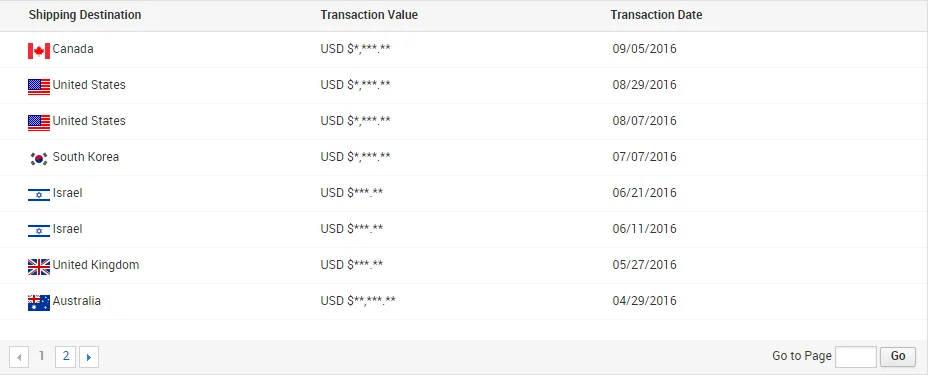Image resolution: width=934 pixels, height=381 pixels.
Task: Click the Canada flag icon
Action: (39, 51)
